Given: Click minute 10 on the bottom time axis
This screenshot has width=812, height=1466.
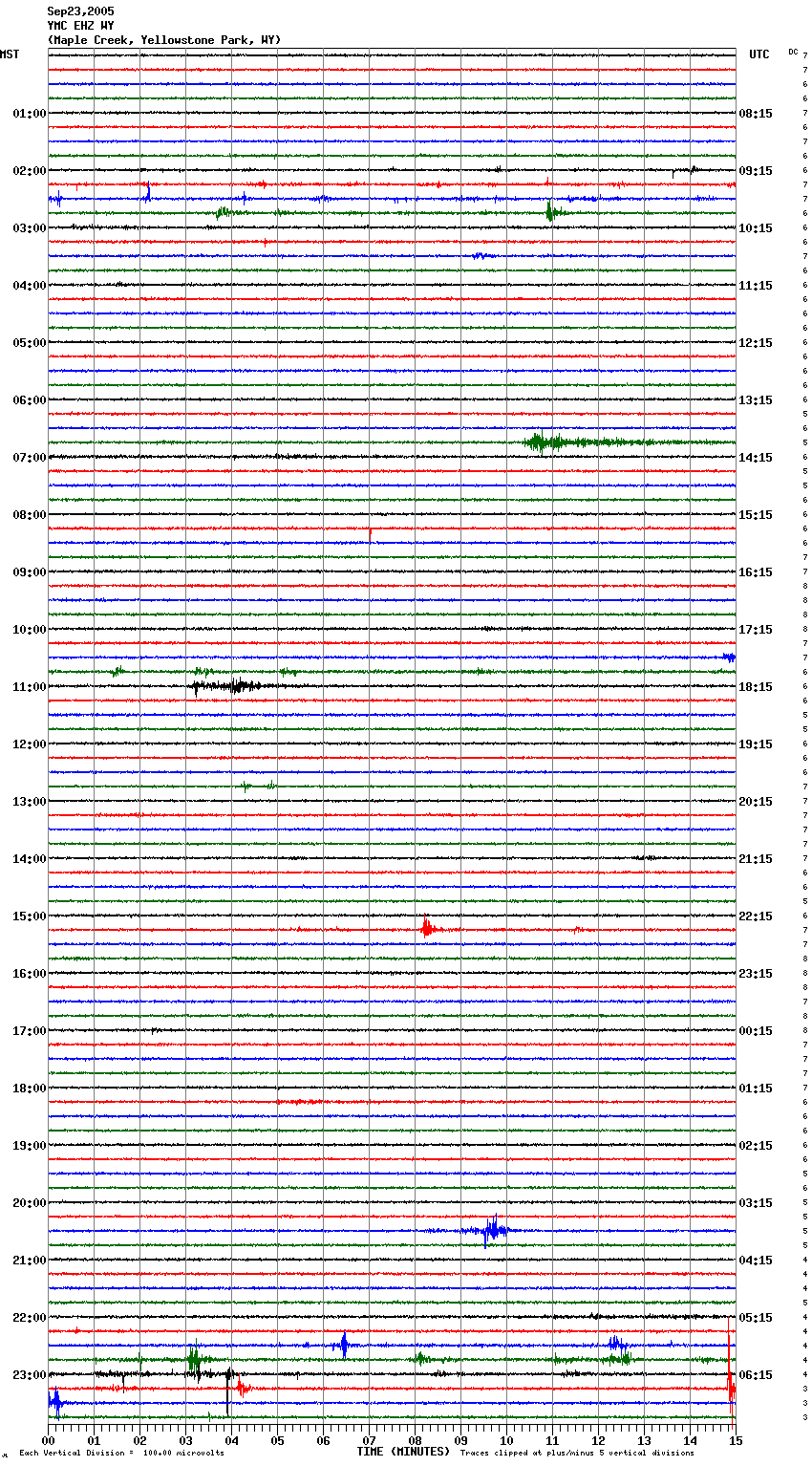Looking at the screenshot, I should coord(506,1440).
